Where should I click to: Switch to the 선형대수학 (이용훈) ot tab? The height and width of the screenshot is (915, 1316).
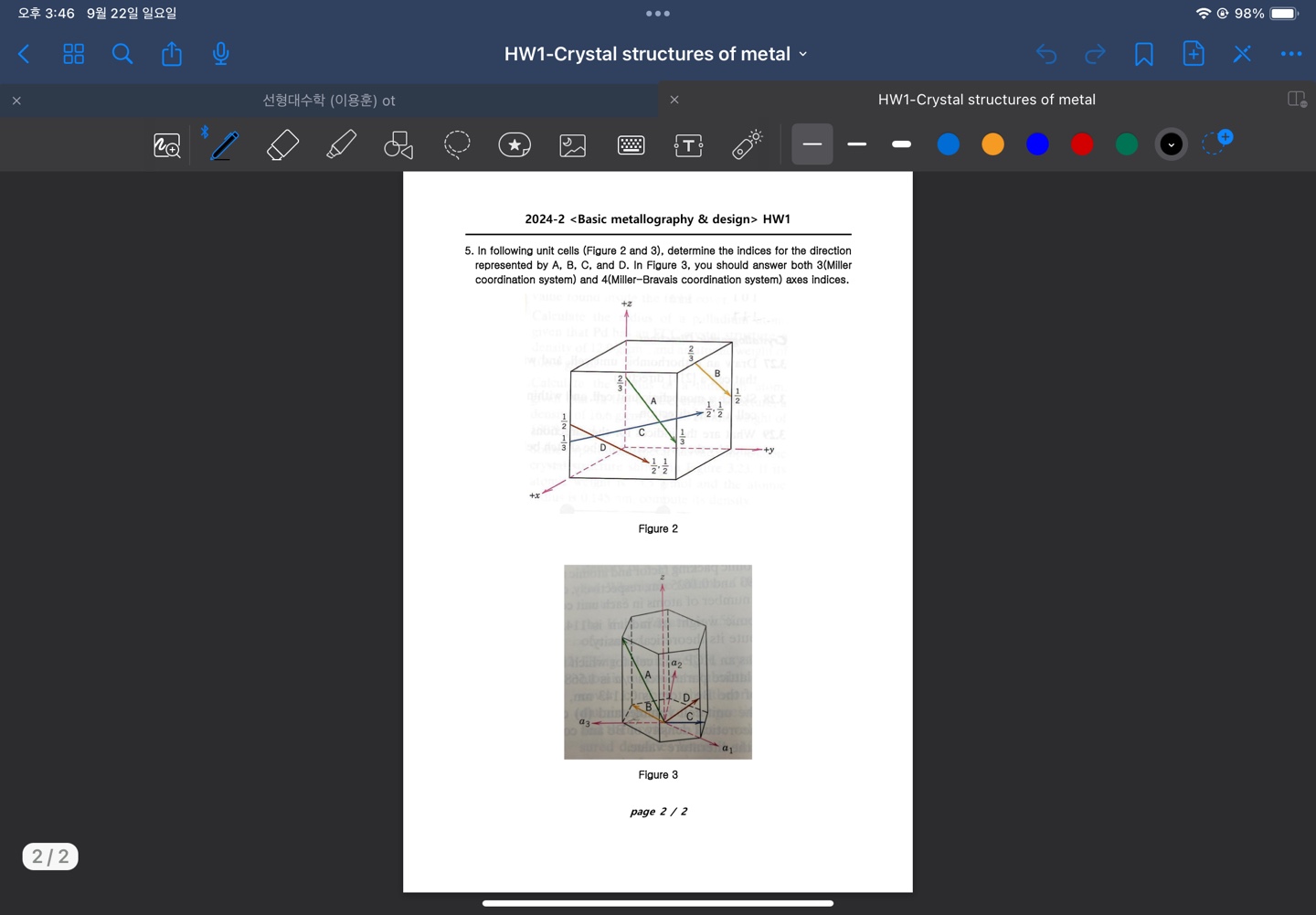point(329,101)
